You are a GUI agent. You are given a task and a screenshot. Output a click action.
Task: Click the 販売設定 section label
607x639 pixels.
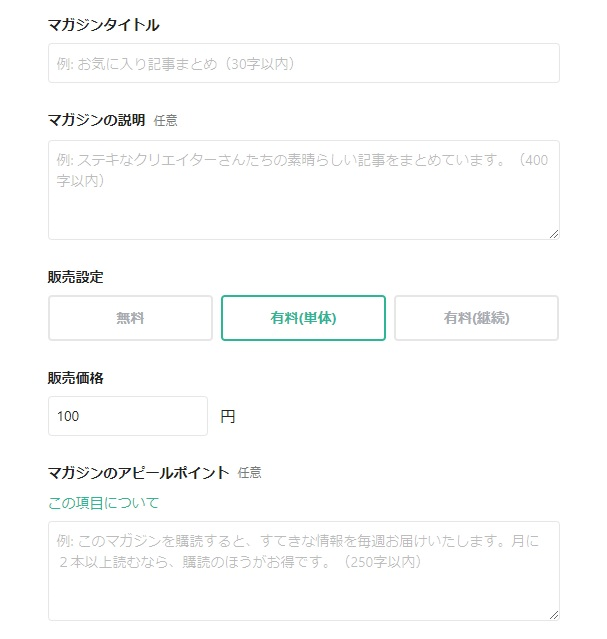tap(76, 276)
